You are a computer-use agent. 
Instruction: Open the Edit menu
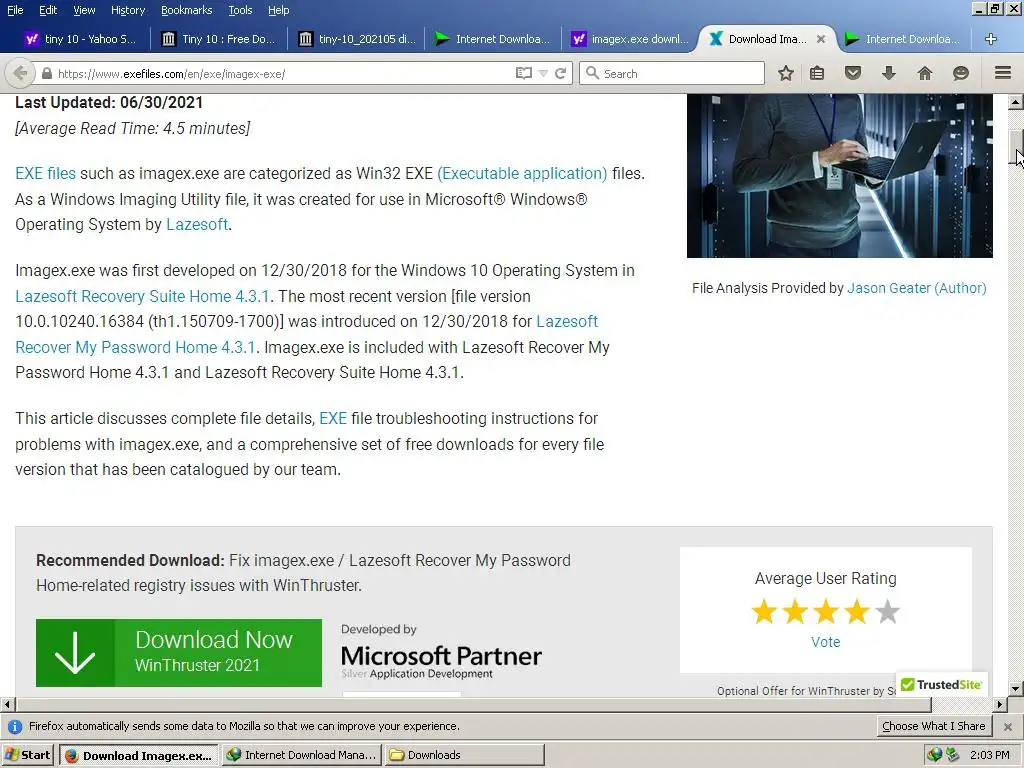point(48,10)
